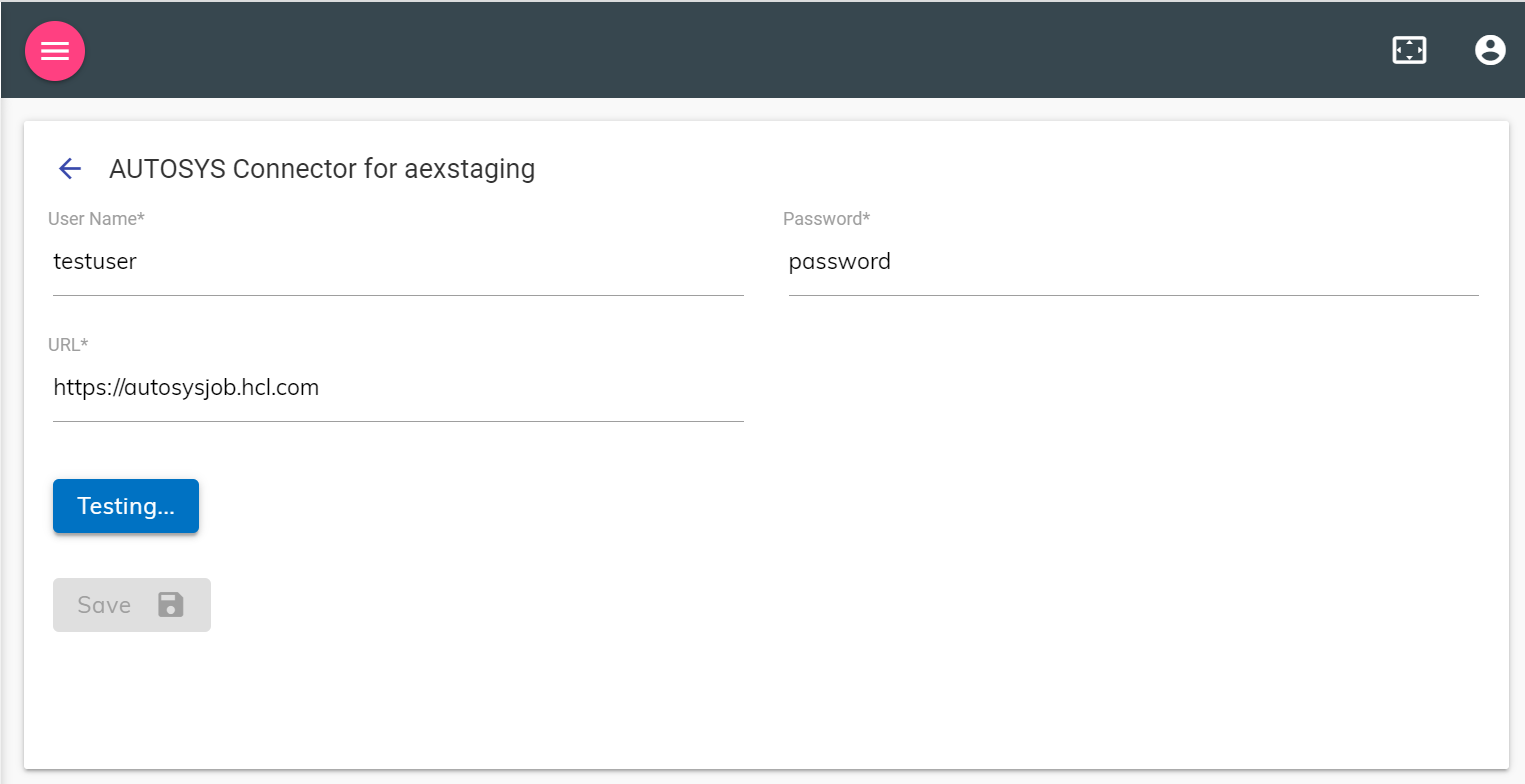Click the screen-fit icon near the profile avatar
1525x784 pixels.
pos(1409,49)
